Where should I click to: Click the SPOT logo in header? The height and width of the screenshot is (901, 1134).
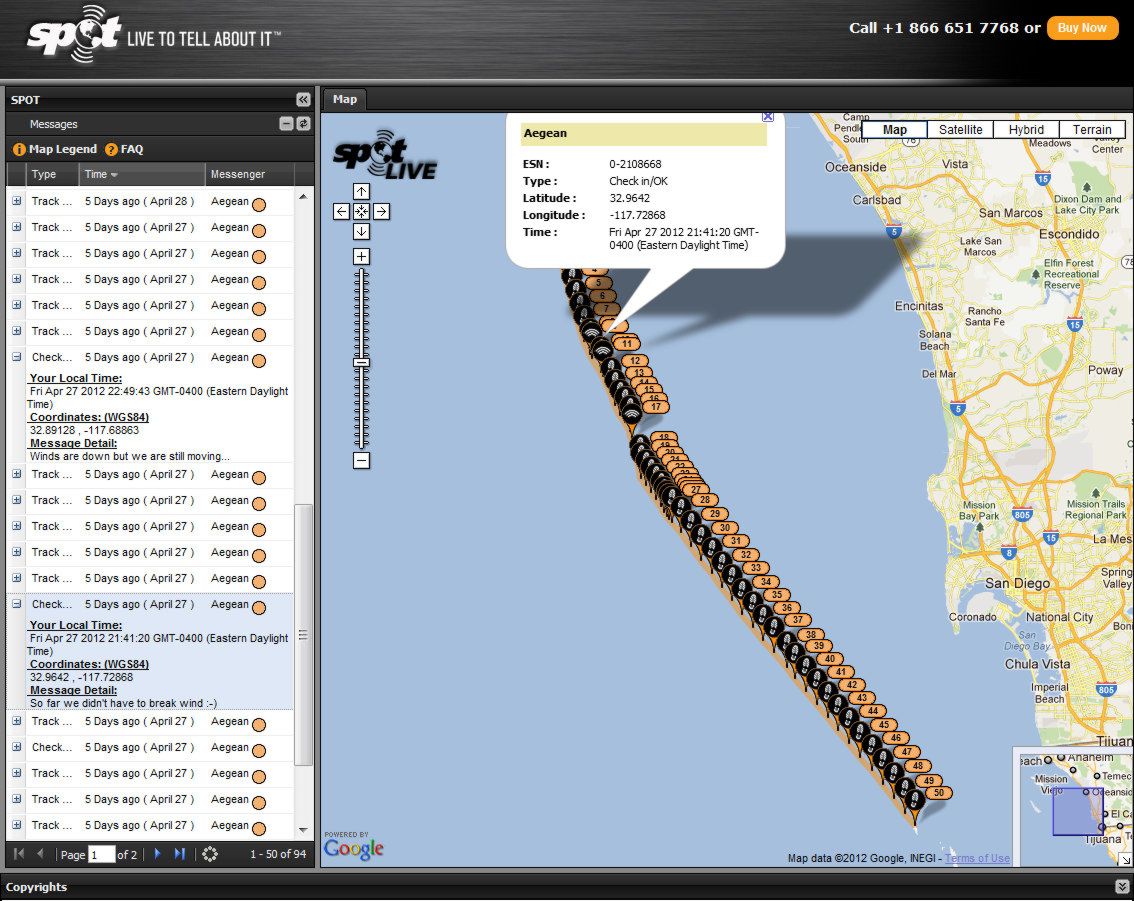coord(74,33)
